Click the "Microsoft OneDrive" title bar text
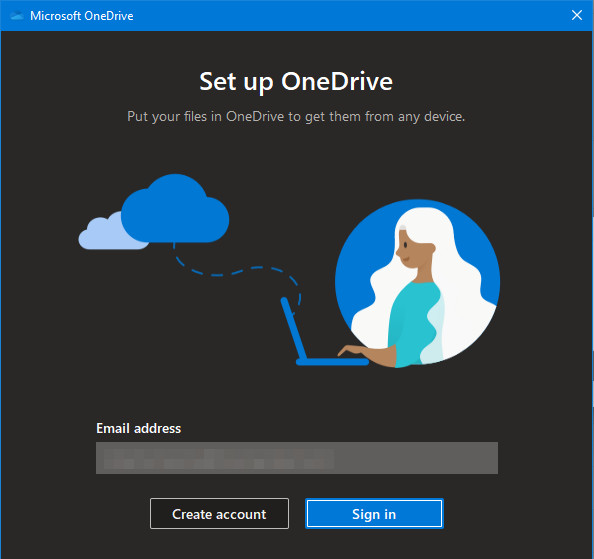This screenshot has width=594, height=559. 82,16
